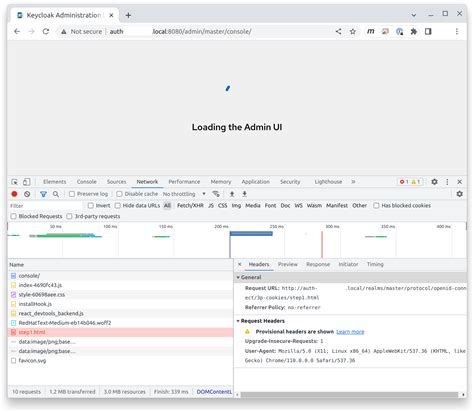The image size is (474, 412).
Task: Select the index-4690fc43.js request row
Action: [120, 285]
